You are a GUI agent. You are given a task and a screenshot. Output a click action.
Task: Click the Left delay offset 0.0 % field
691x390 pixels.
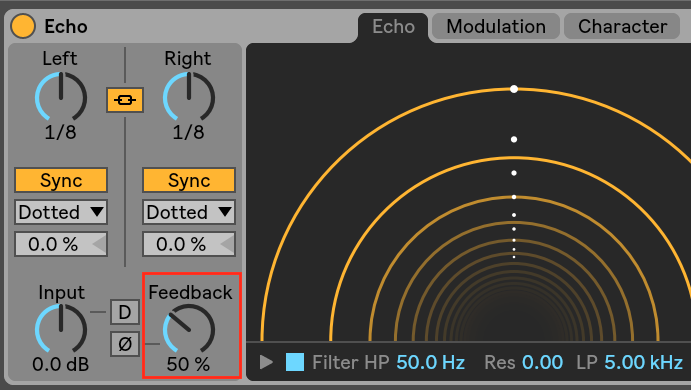click(61, 244)
